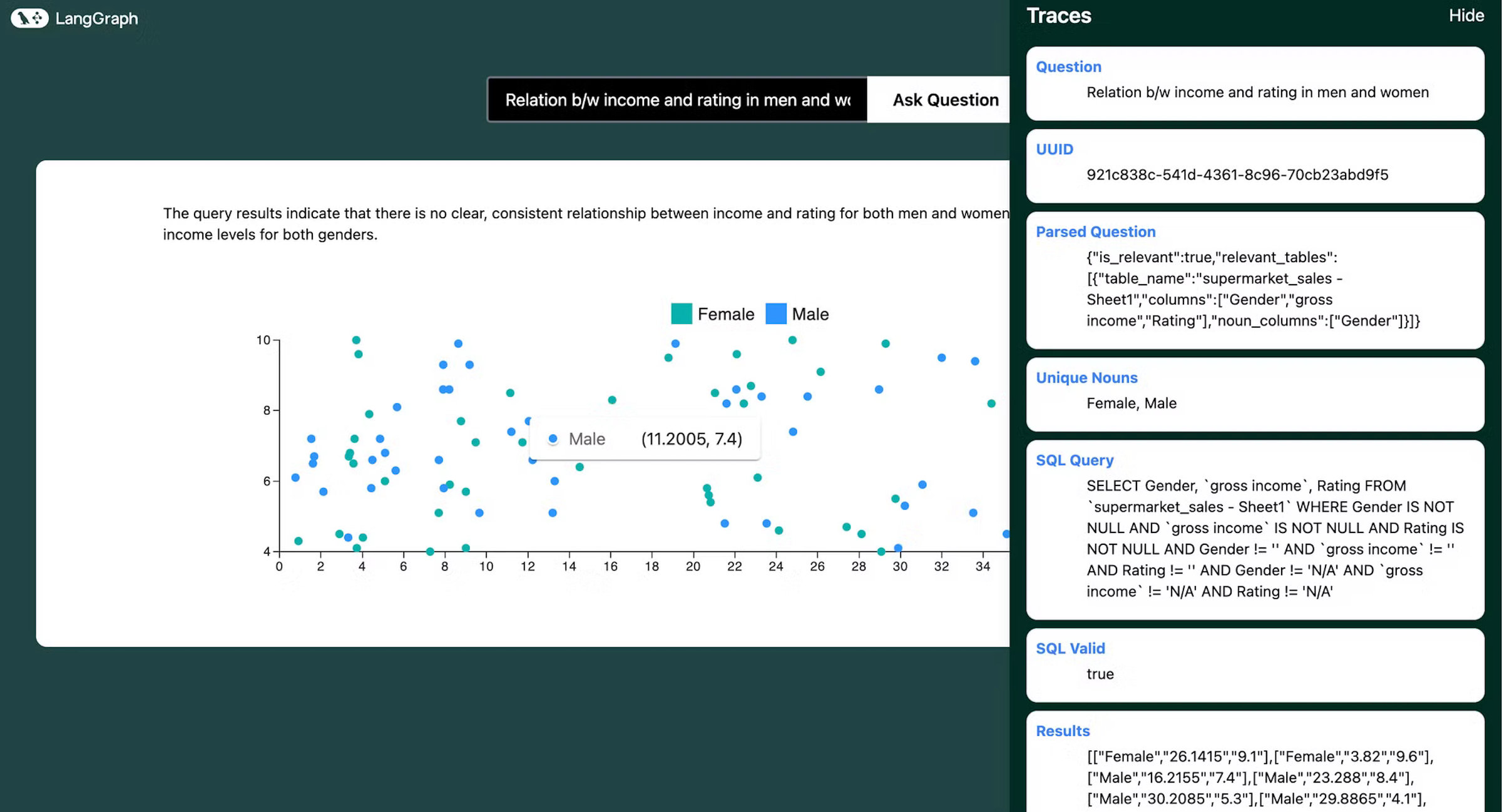Click the Parsed Question heading

[x=1096, y=231]
